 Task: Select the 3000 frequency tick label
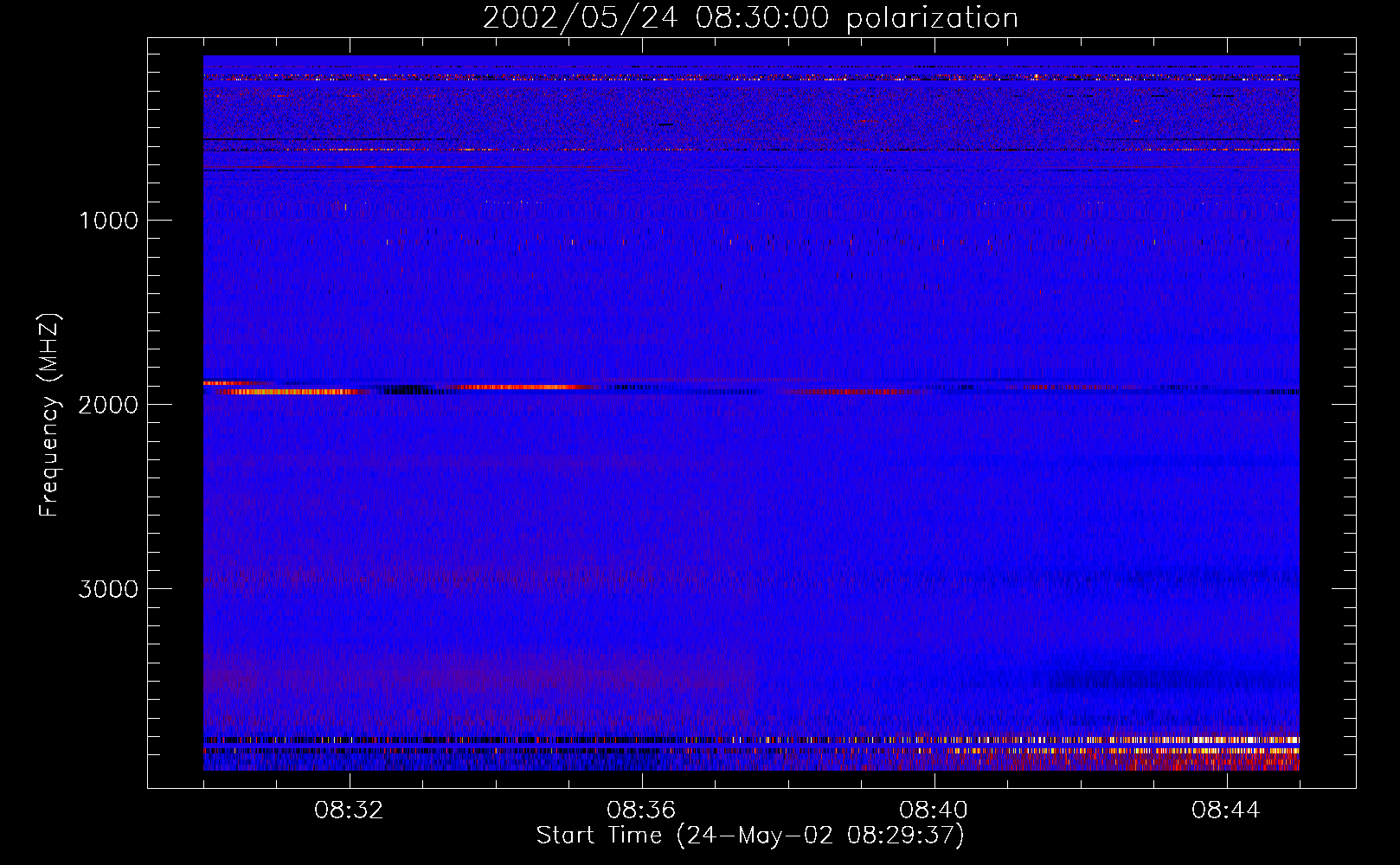click(108, 589)
